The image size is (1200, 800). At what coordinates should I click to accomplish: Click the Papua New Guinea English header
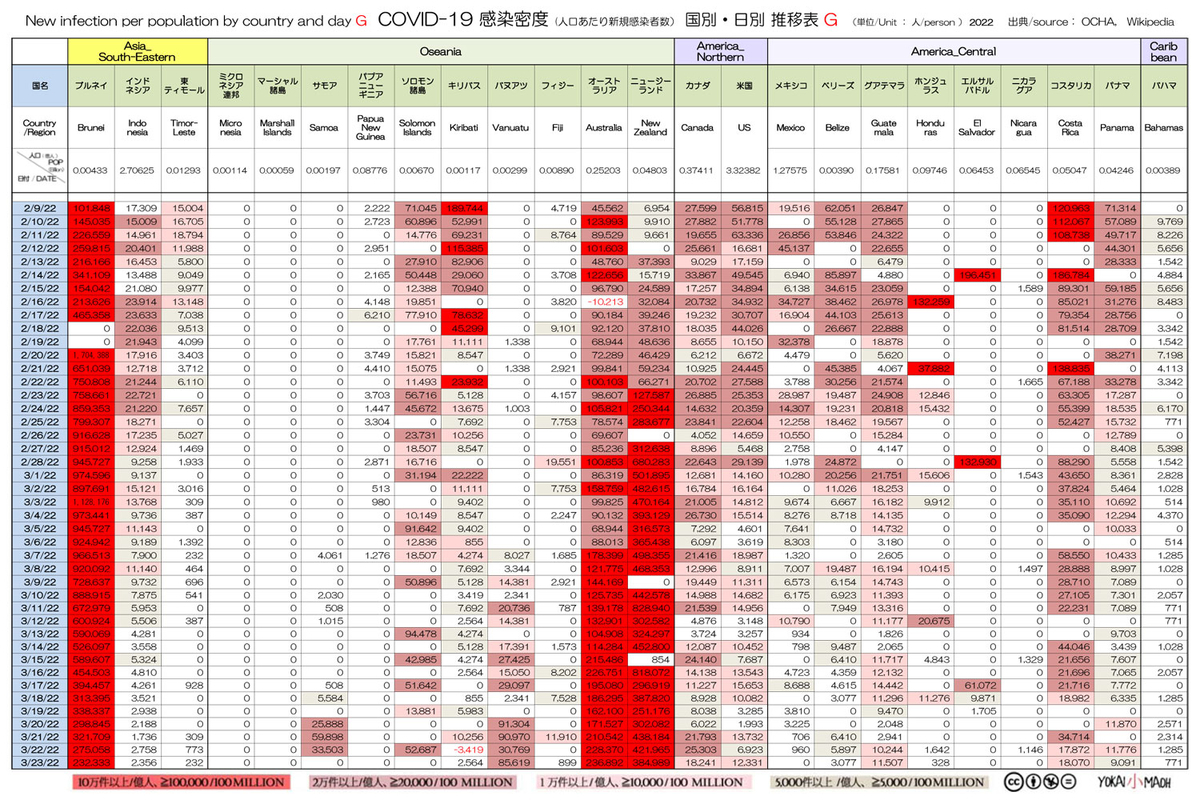(370, 128)
